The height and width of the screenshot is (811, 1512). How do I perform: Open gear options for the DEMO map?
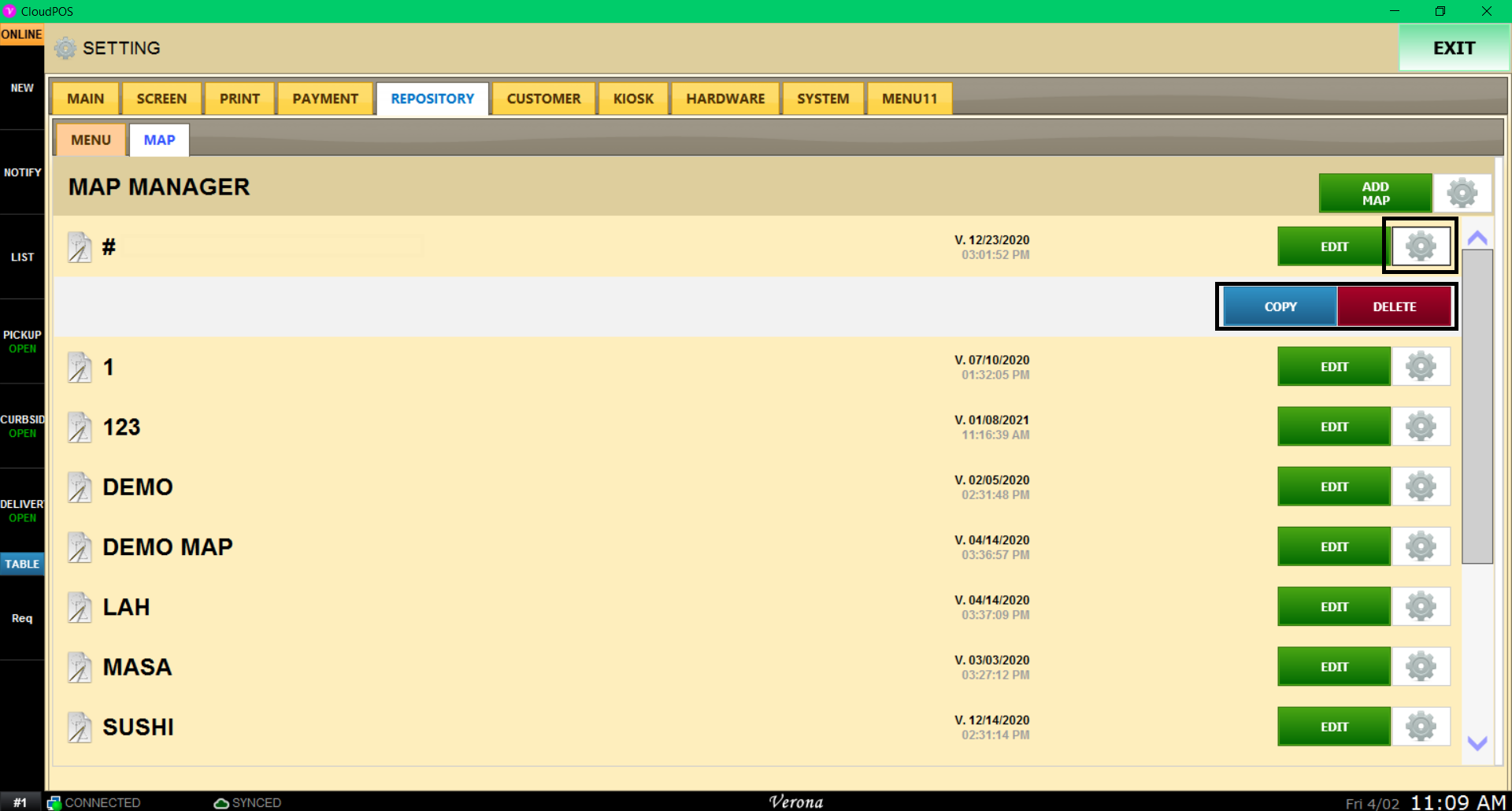point(1421,487)
